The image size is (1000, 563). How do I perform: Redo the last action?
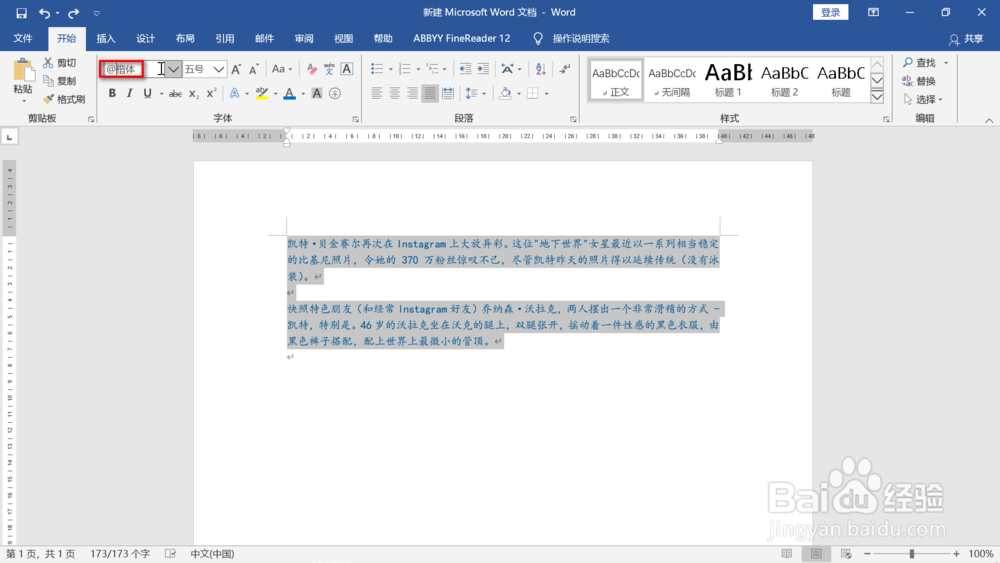(73, 13)
